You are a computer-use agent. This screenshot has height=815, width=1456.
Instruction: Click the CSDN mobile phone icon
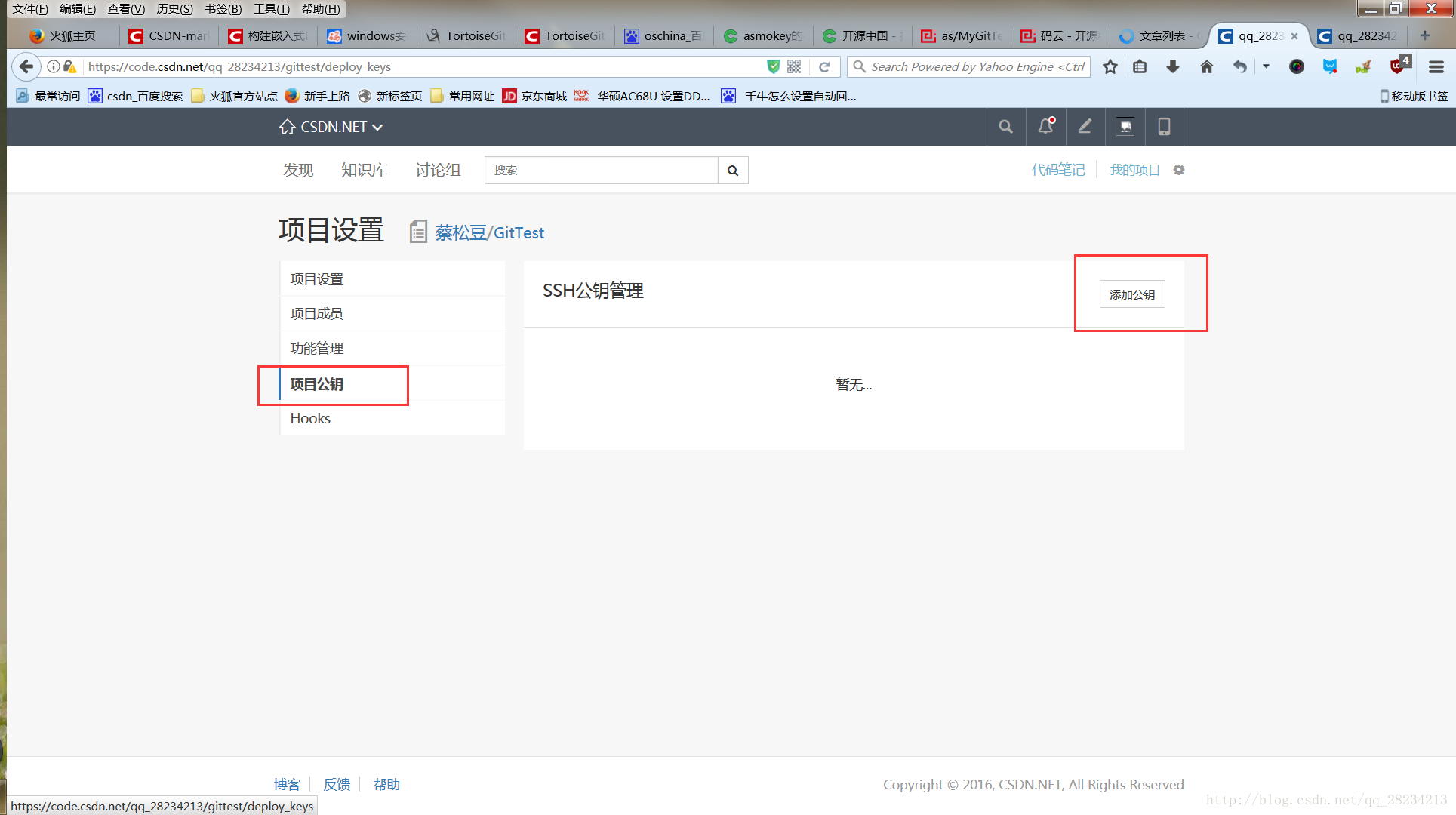1164,127
